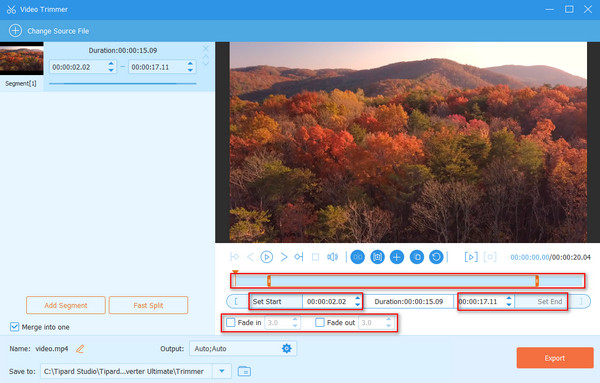Image resolution: width=600 pixels, height=383 pixels.
Task: Click the stop playback square icon
Action: click(315, 257)
